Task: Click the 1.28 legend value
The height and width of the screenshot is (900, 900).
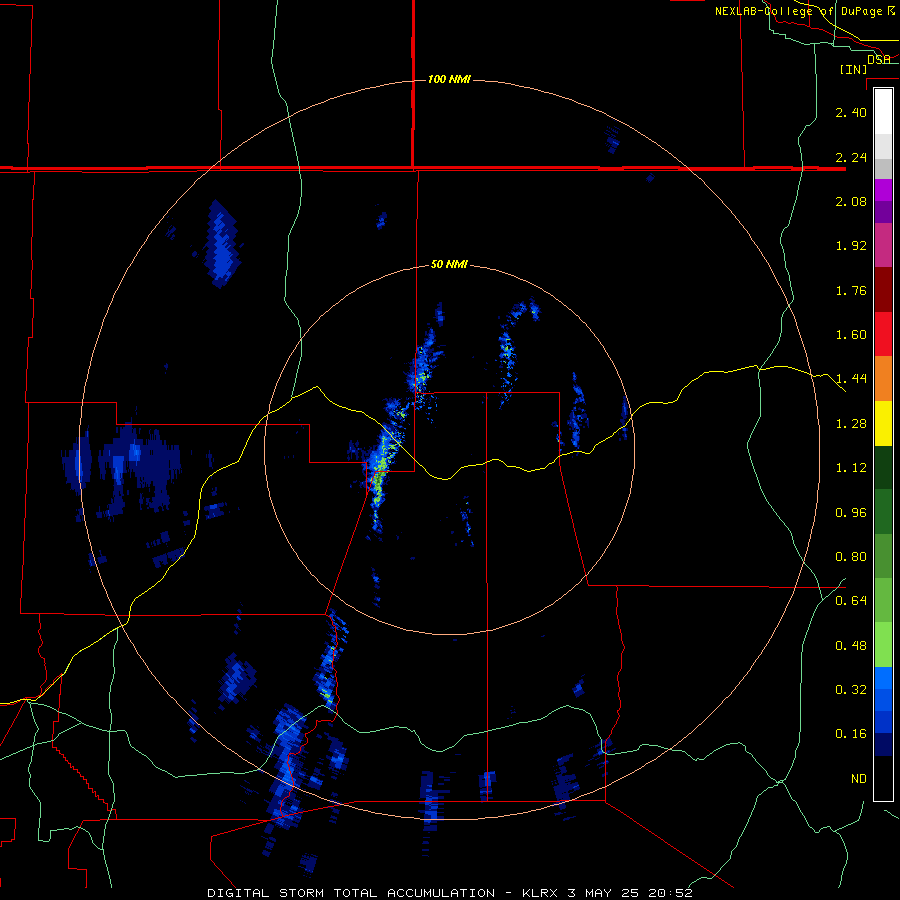Action: [x=851, y=424]
